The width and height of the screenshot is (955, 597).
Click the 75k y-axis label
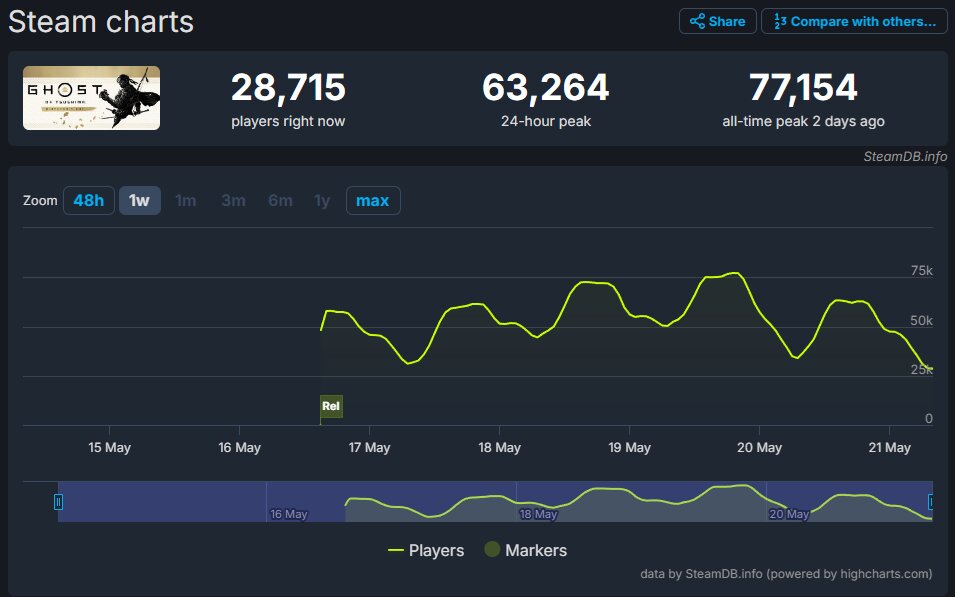tap(922, 270)
